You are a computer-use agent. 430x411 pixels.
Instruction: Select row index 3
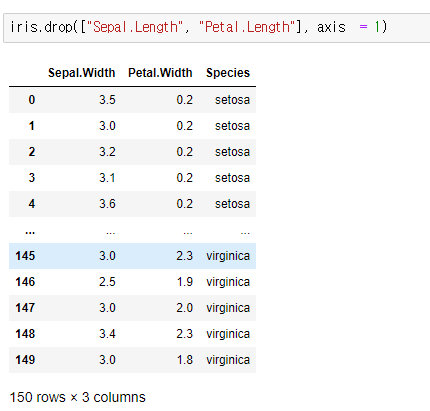point(32,178)
